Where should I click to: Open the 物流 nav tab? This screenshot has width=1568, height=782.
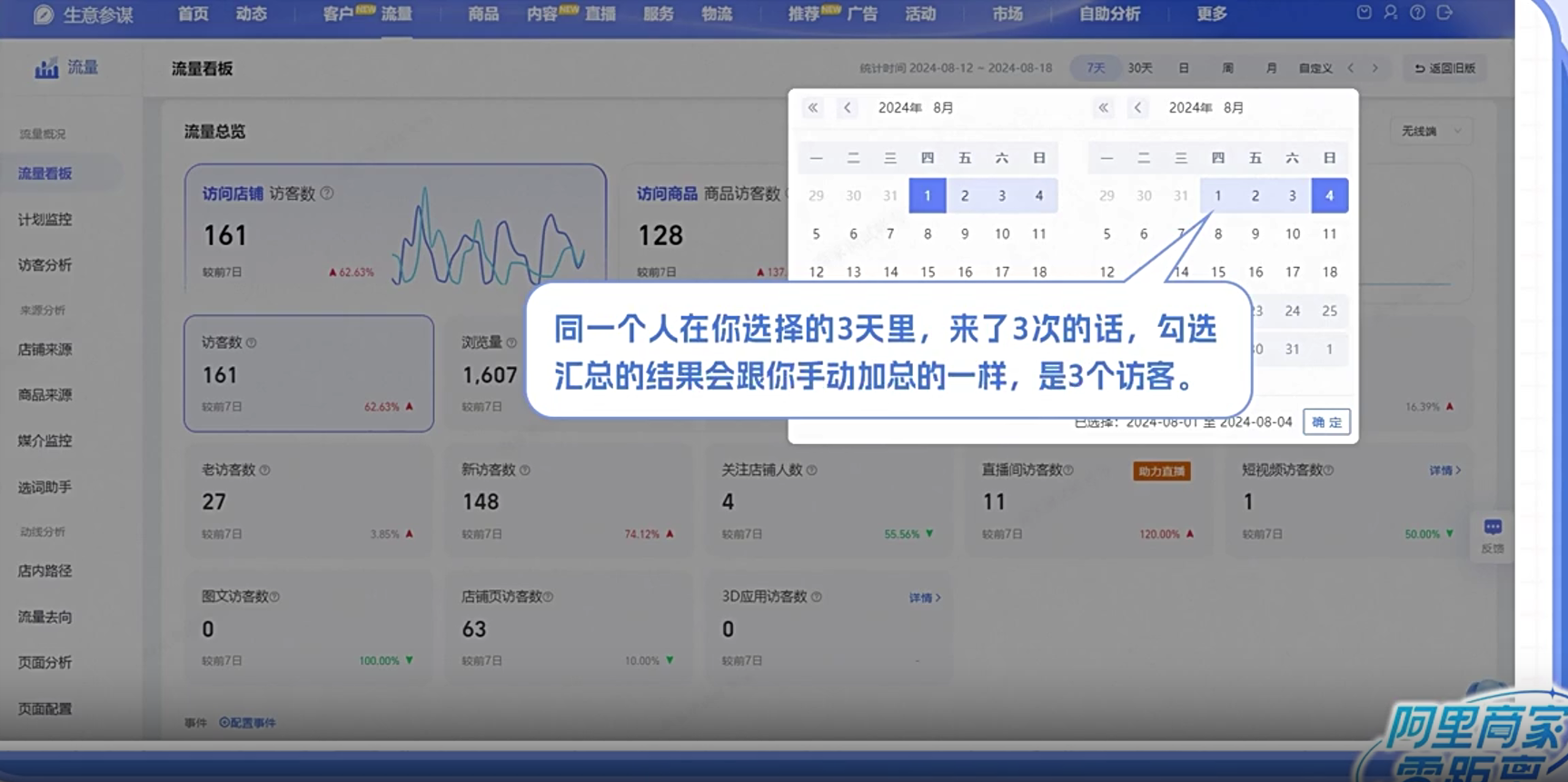pyautogui.click(x=717, y=14)
